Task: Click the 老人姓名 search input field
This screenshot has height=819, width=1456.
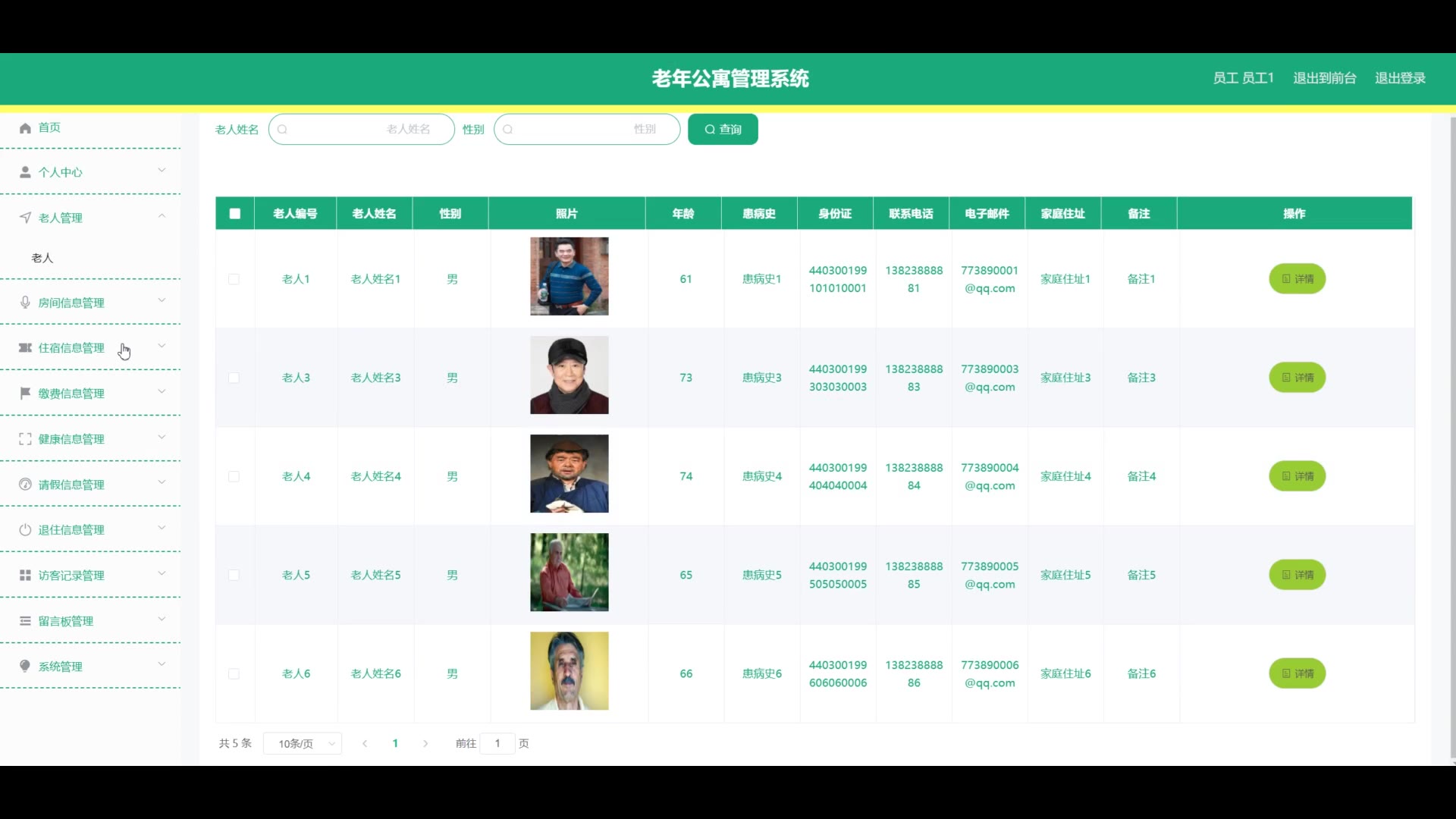Action: (x=362, y=130)
